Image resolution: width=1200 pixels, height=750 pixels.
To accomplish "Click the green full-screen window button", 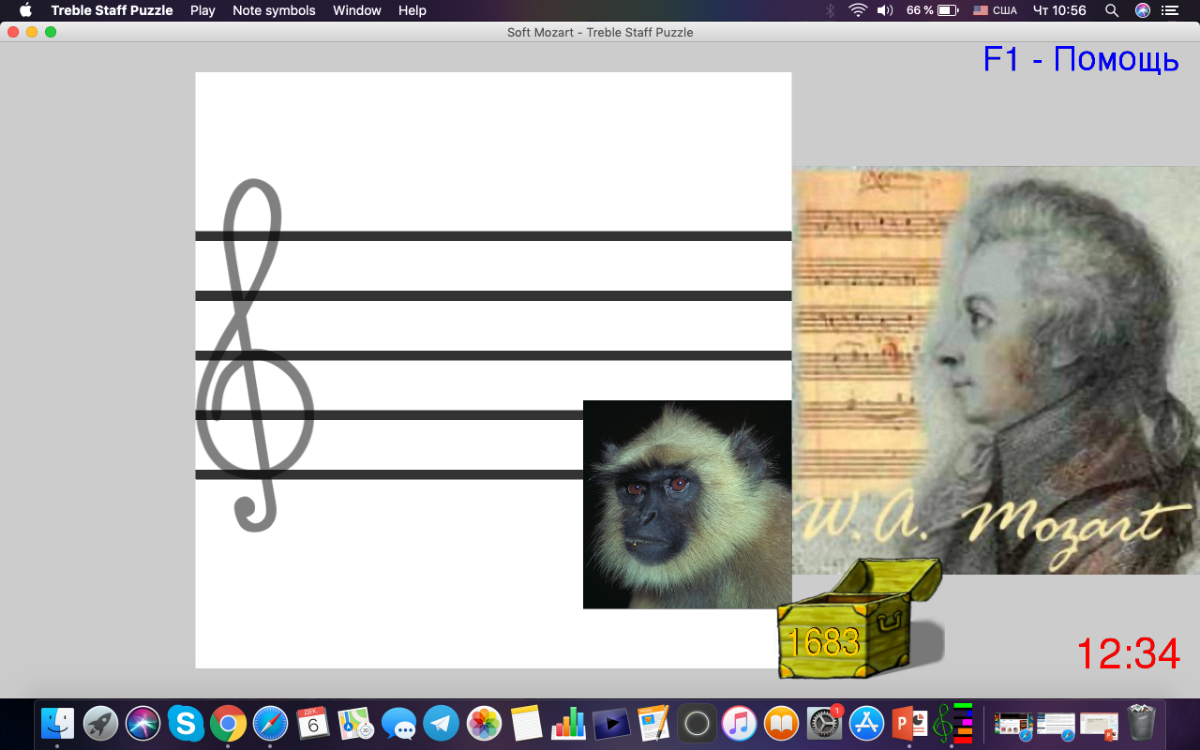I will pos(51,32).
